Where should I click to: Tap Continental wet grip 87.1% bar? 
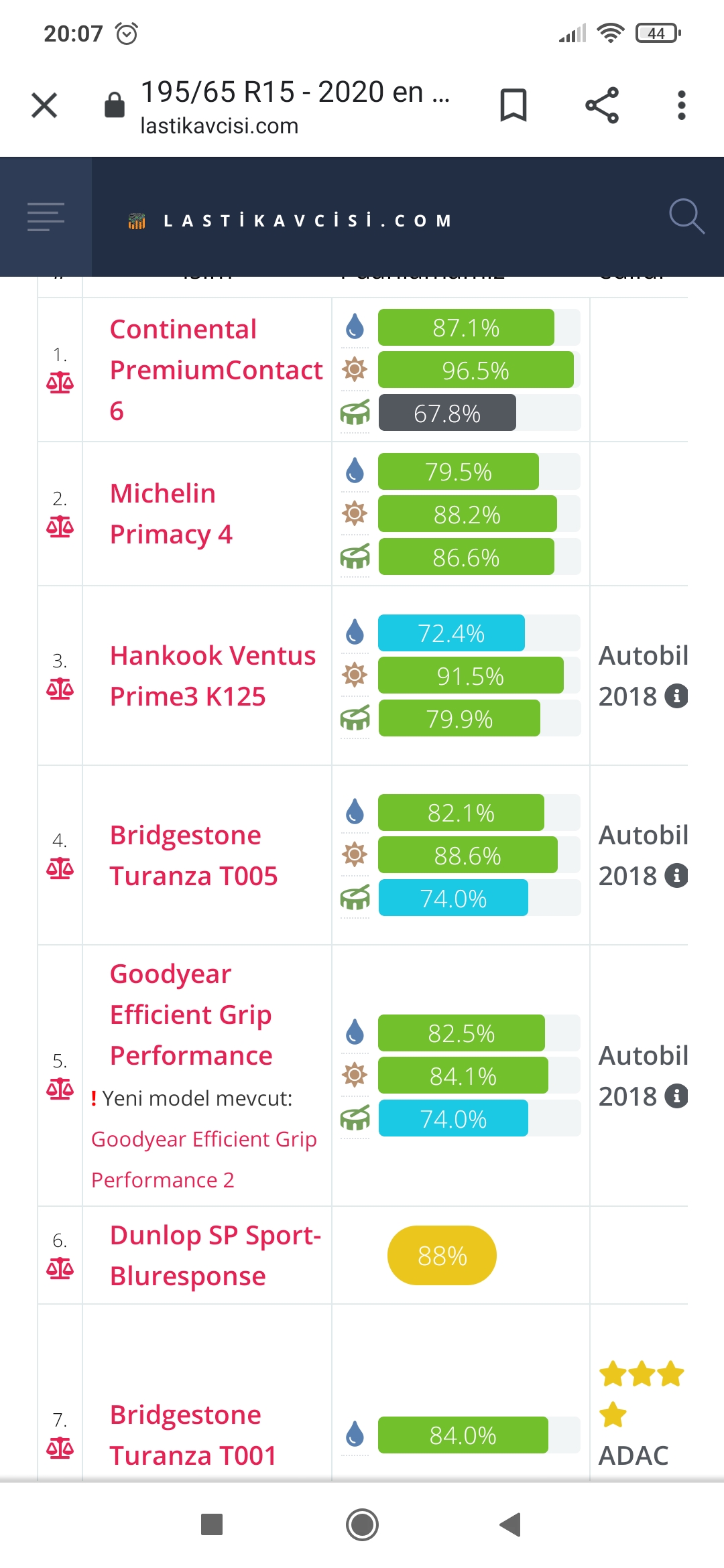466,328
